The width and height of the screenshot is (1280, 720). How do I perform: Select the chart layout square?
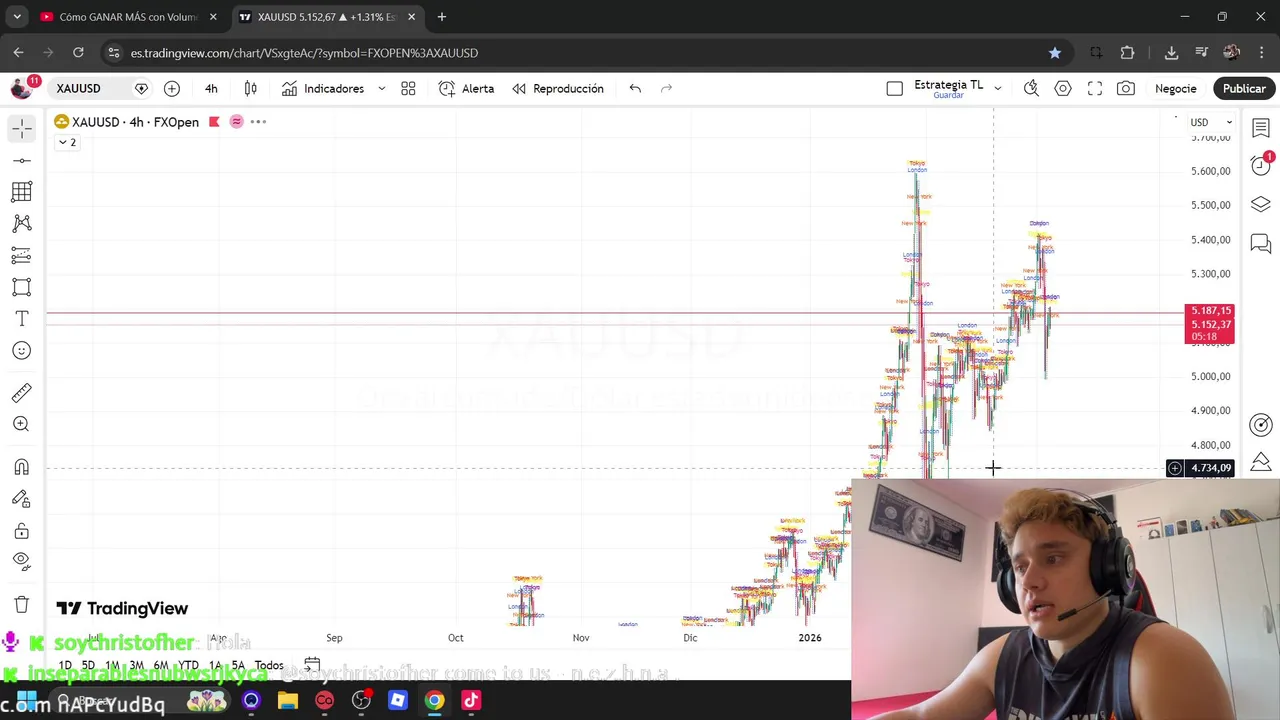[895, 88]
